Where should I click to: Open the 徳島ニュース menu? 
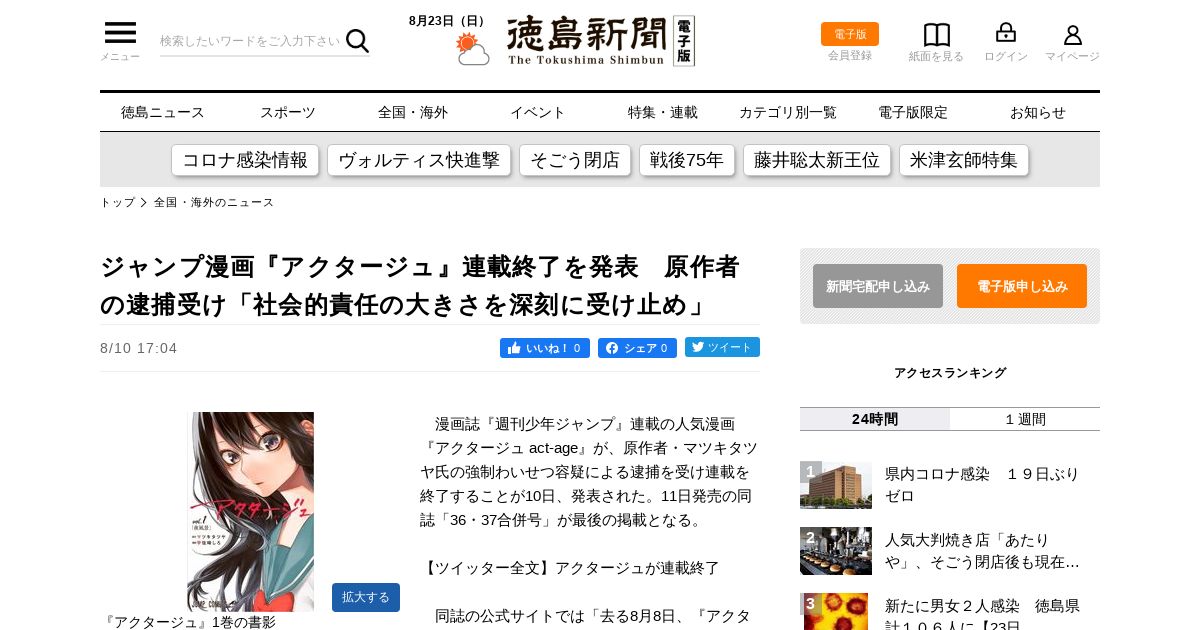pyautogui.click(x=163, y=112)
